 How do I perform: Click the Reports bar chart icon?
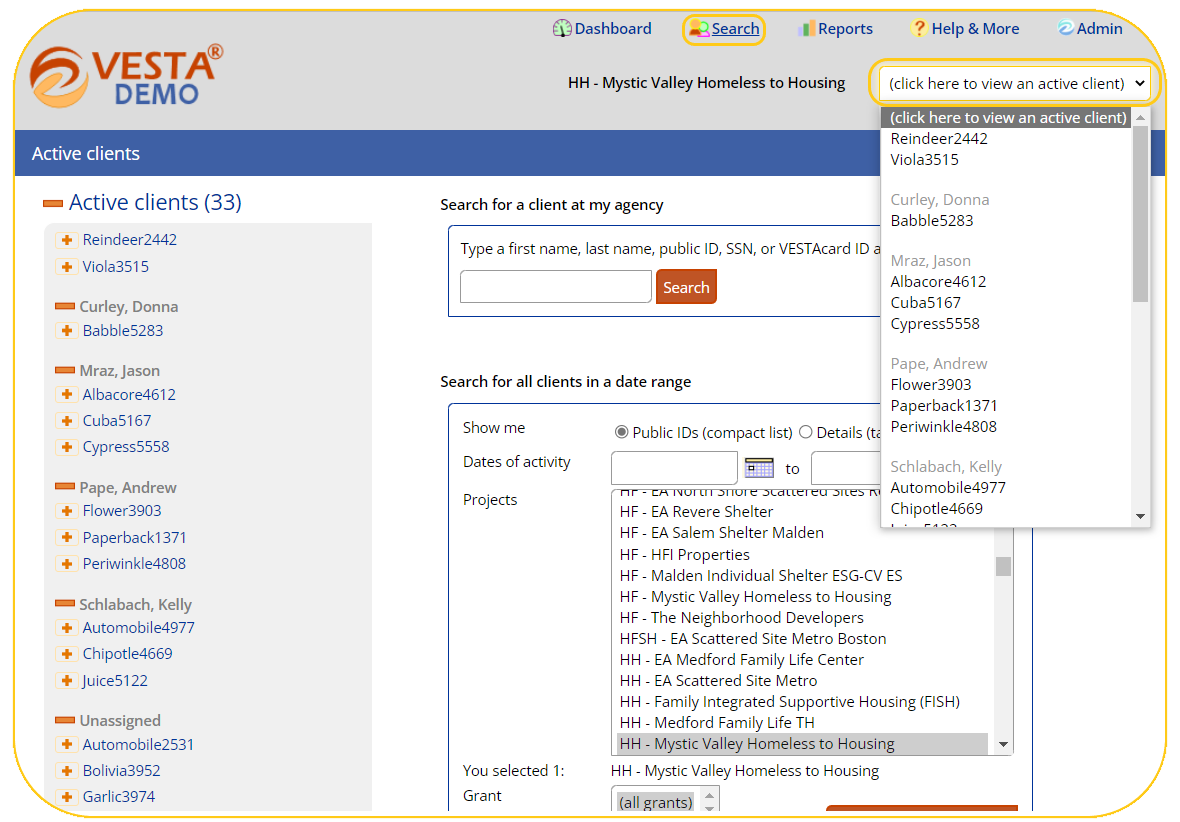point(806,29)
